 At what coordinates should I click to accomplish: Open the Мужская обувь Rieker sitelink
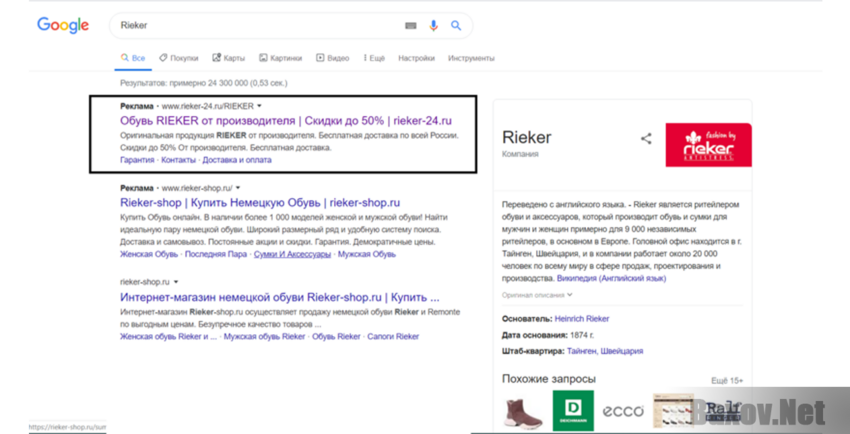(x=265, y=336)
